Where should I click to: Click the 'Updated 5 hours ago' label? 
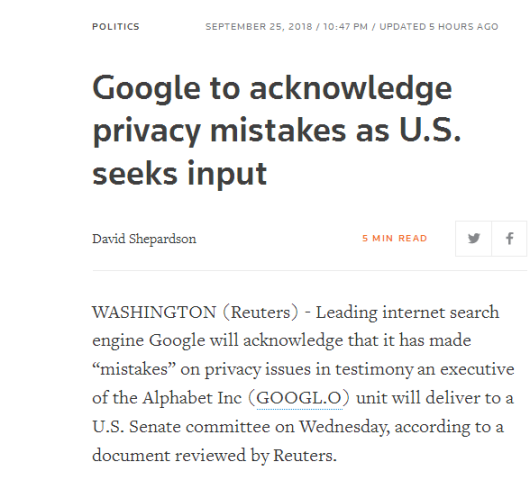pyautogui.click(x=439, y=27)
